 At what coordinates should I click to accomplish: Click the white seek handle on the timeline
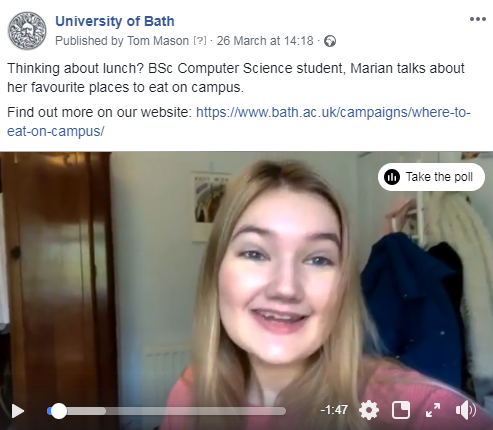click(x=59, y=411)
